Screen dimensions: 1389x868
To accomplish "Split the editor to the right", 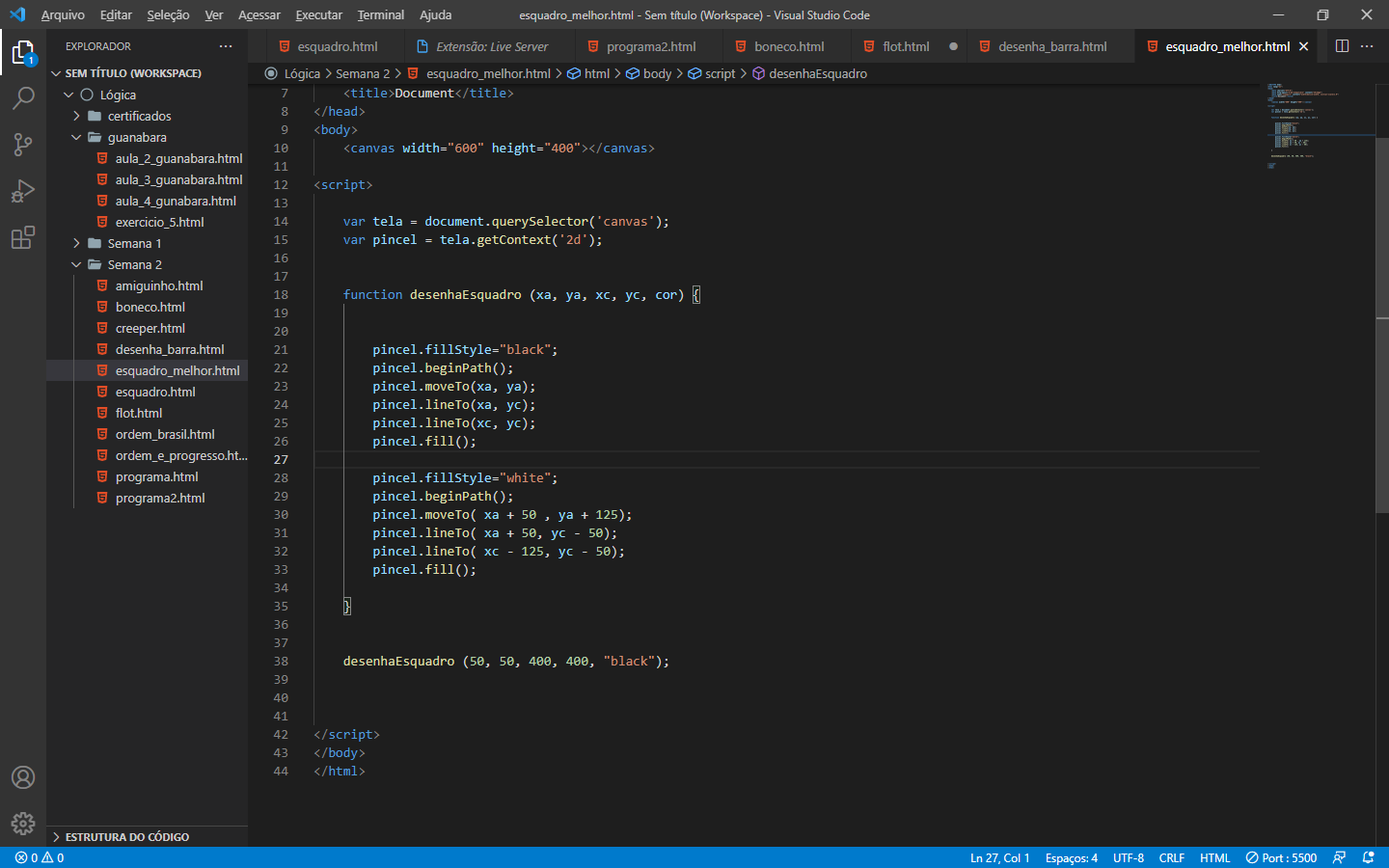I will click(1342, 46).
